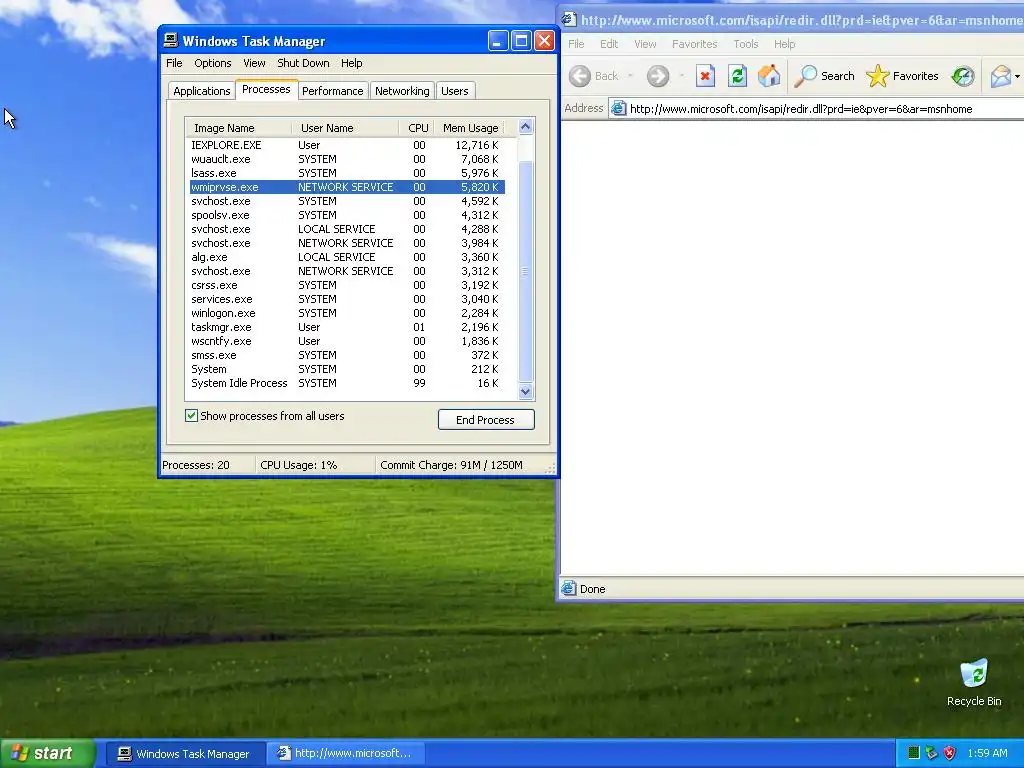
Task: Click the page icon in the Address bar
Action: 618,109
